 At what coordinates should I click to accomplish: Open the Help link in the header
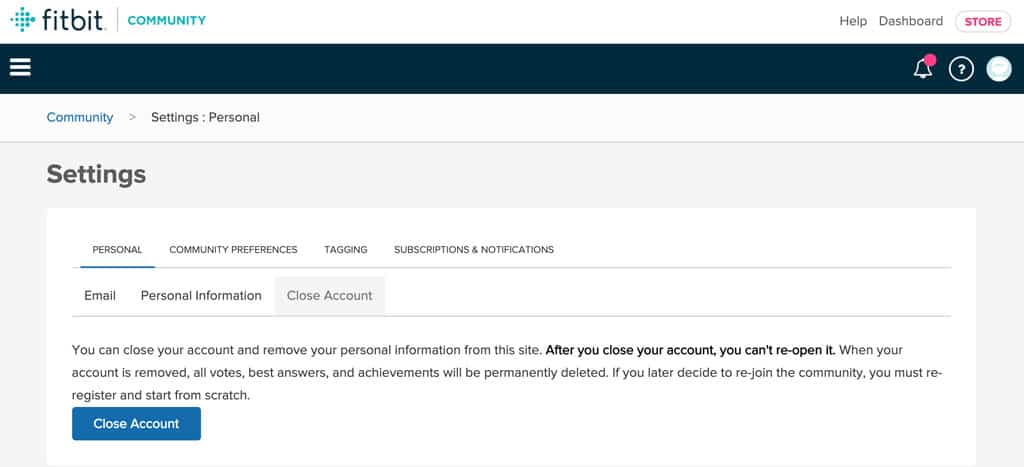tap(853, 21)
